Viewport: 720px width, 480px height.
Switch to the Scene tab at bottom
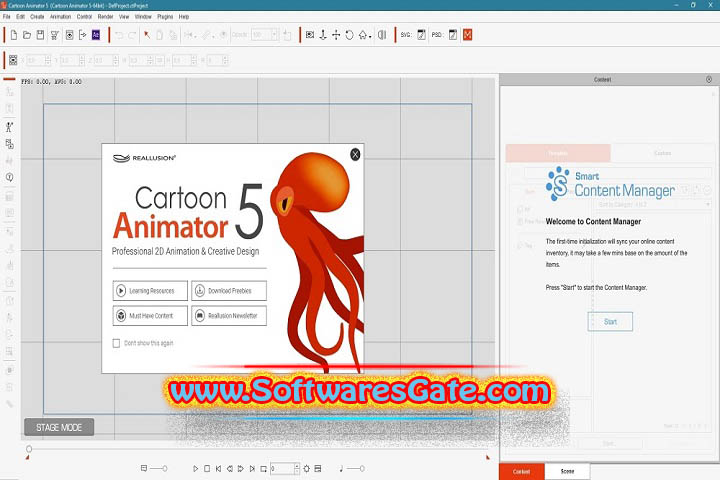[x=568, y=471]
